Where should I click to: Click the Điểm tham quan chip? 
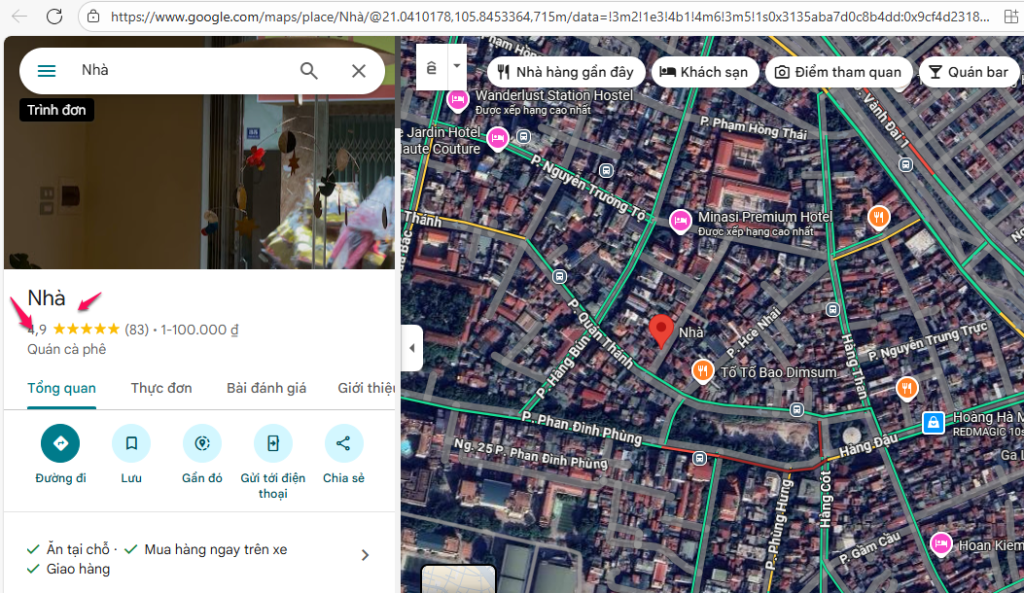point(837,72)
